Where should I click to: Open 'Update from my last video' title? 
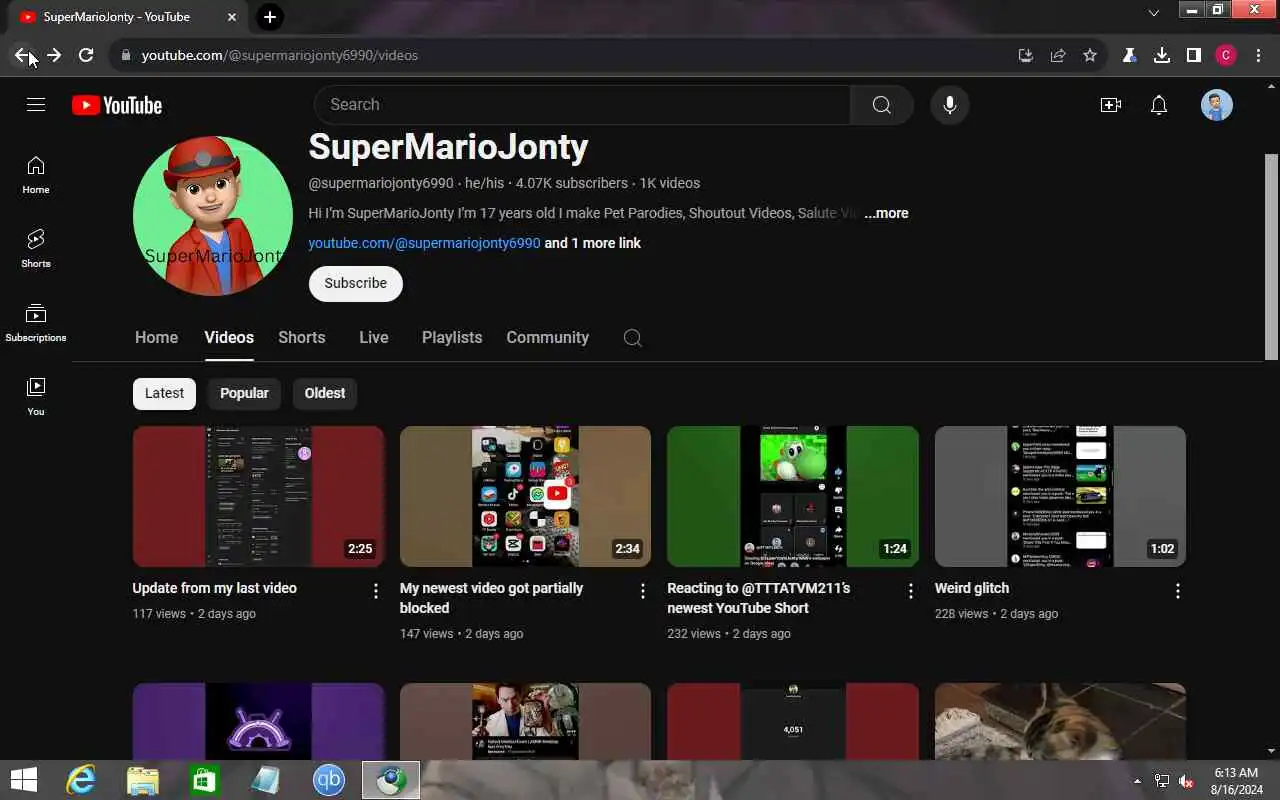click(214, 588)
